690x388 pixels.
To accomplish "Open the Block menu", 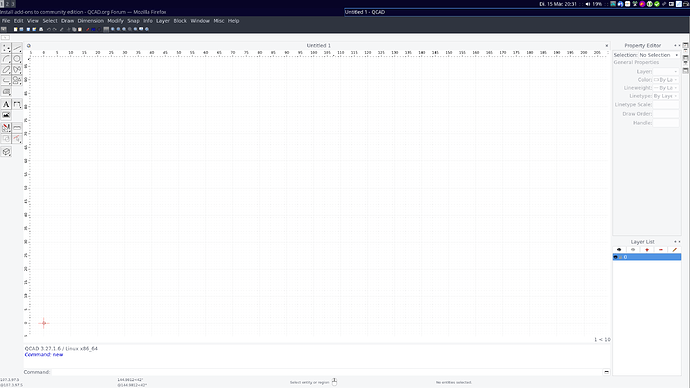I will pyautogui.click(x=180, y=21).
